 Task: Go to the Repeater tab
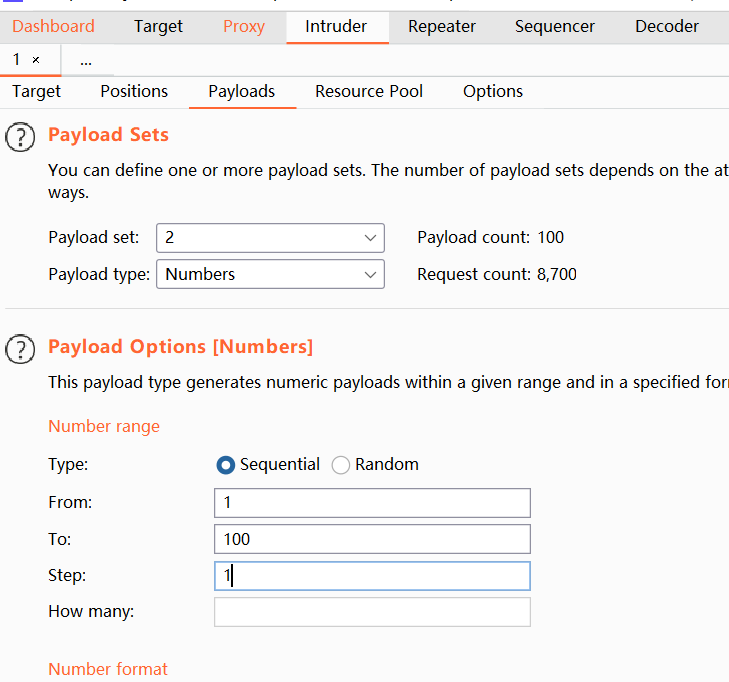click(x=442, y=26)
